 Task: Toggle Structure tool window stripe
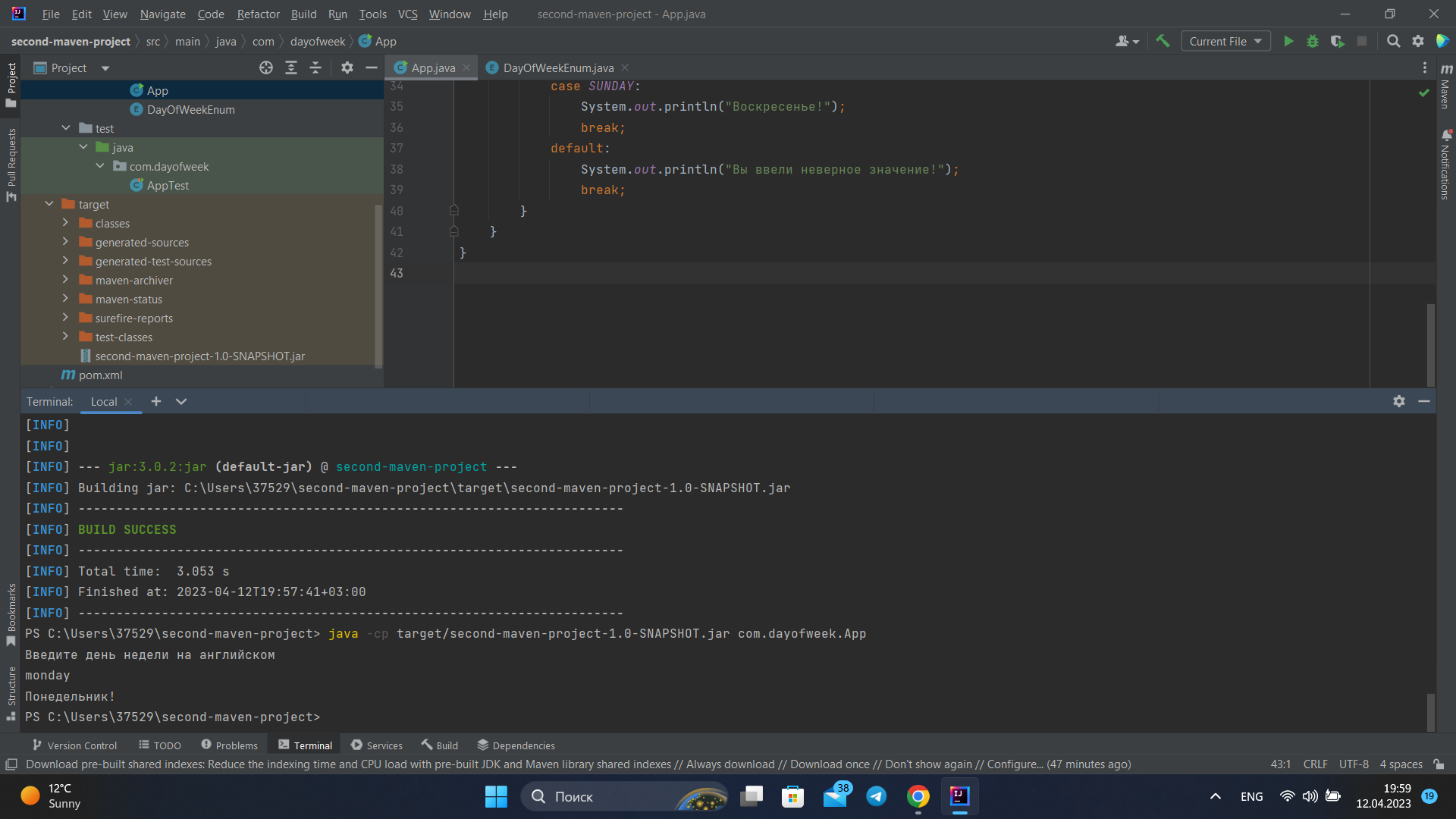[x=11, y=693]
